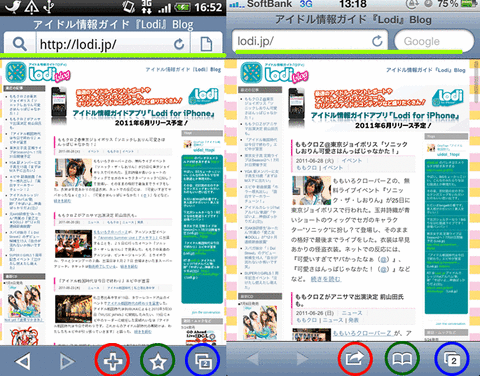Screen dimensions: 480x376
Task: Open the tabs icon in Android browser toolbar
Action: tap(203, 361)
